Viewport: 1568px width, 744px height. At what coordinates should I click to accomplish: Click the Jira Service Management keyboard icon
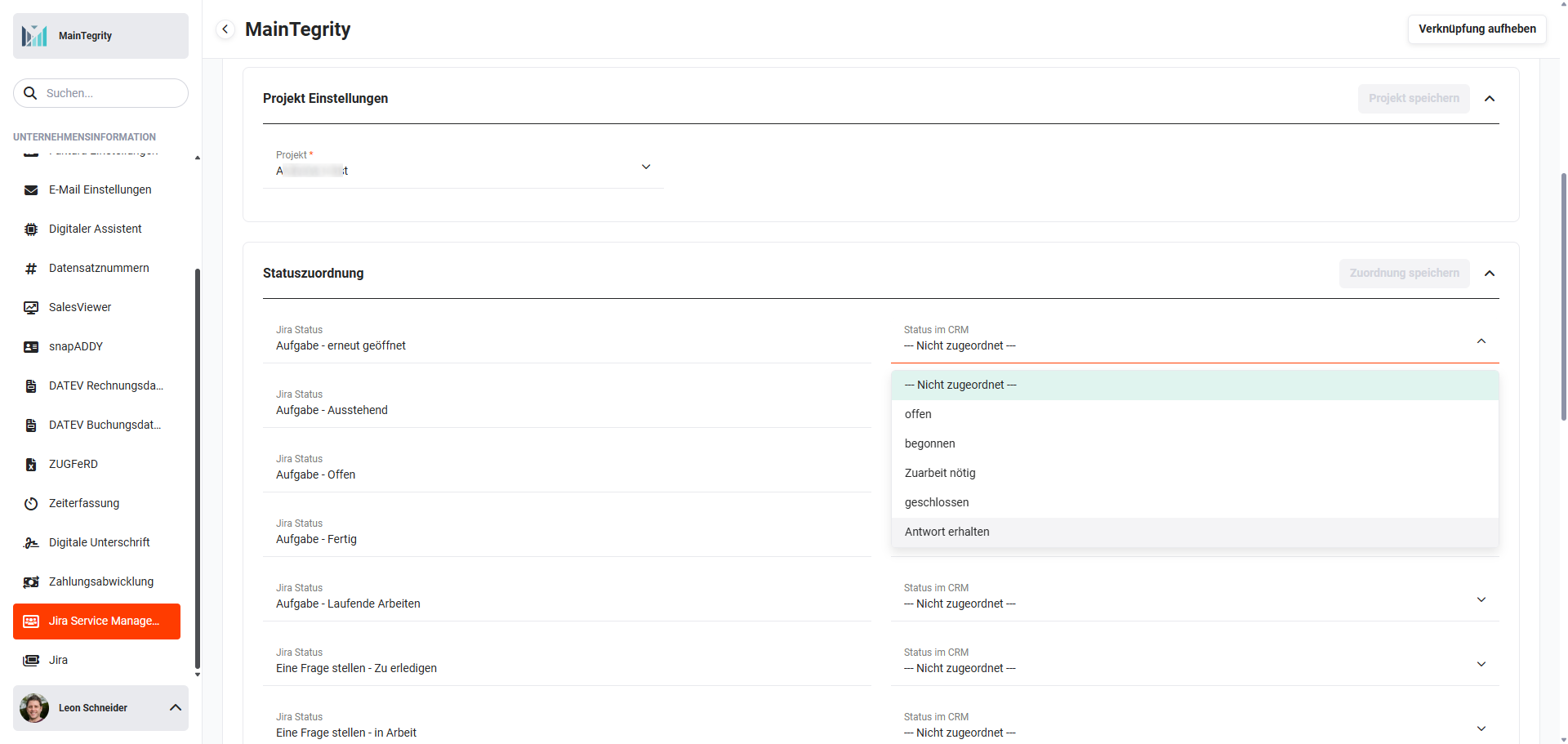pyautogui.click(x=31, y=621)
